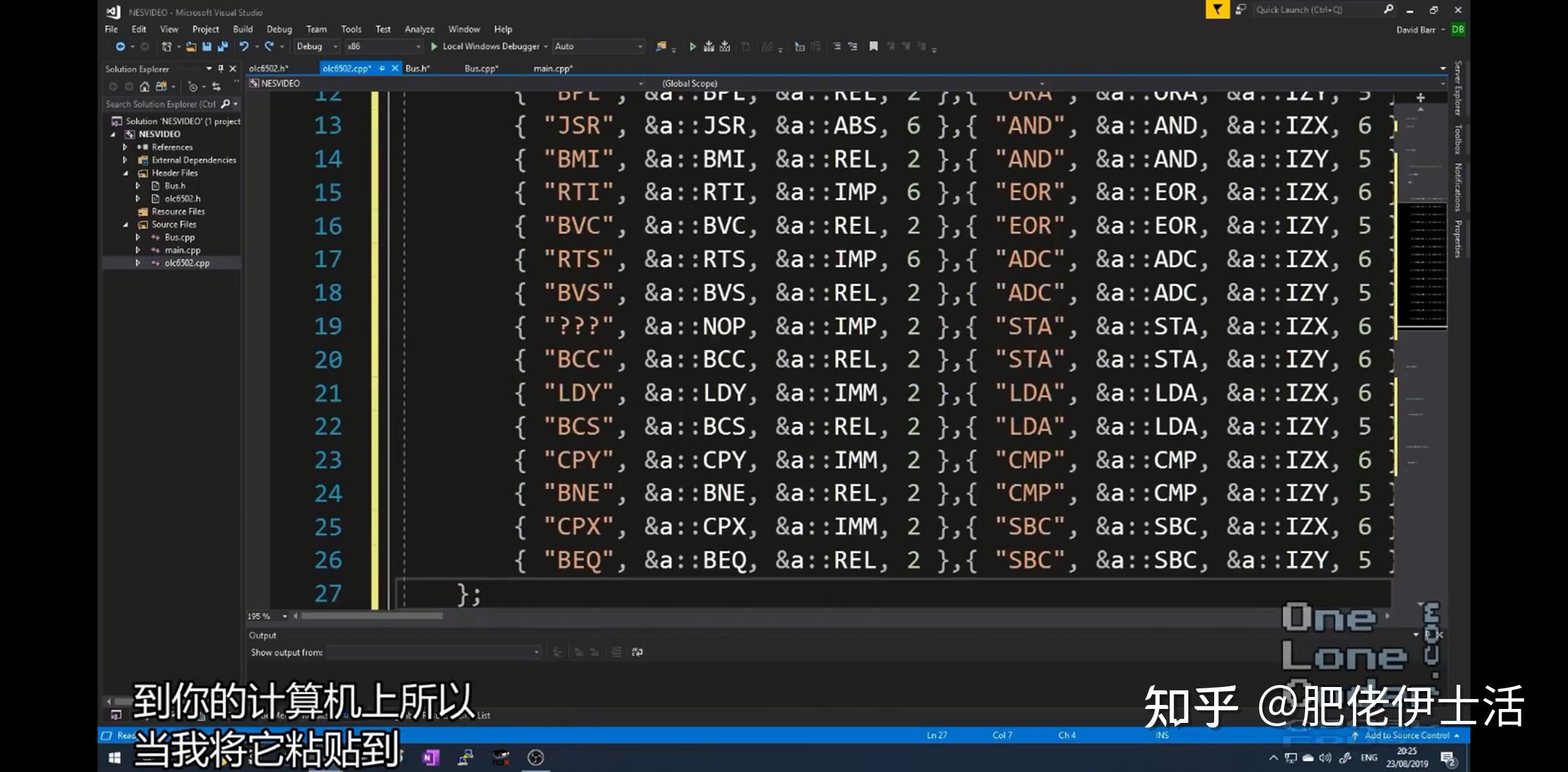1568x772 pixels.
Task: Click Search Solution Explorer input field
Action: pyautogui.click(x=161, y=104)
